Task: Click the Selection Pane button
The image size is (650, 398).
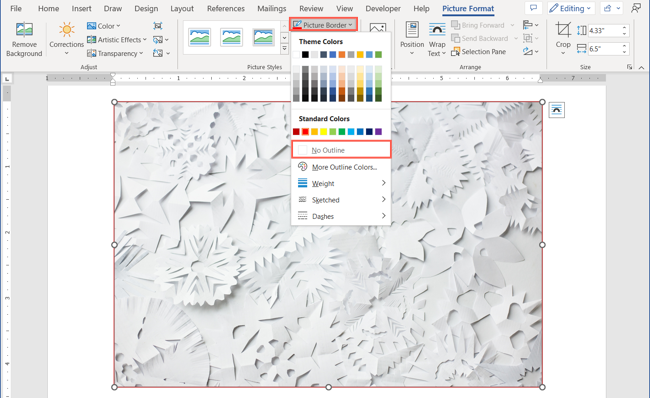Action: pyautogui.click(x=479, y=52)
